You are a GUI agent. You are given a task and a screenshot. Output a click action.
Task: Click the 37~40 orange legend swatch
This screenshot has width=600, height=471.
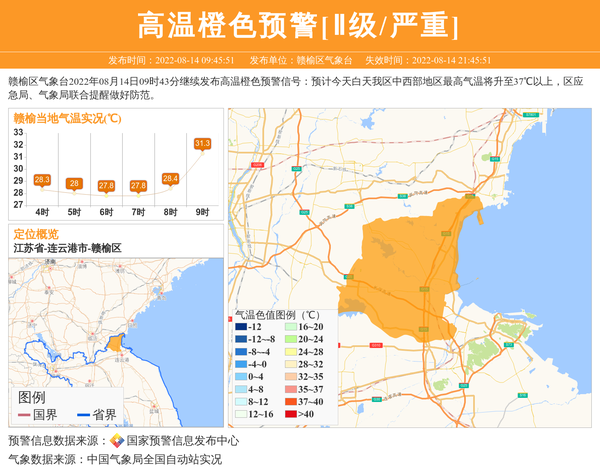[x=290, y=401]
